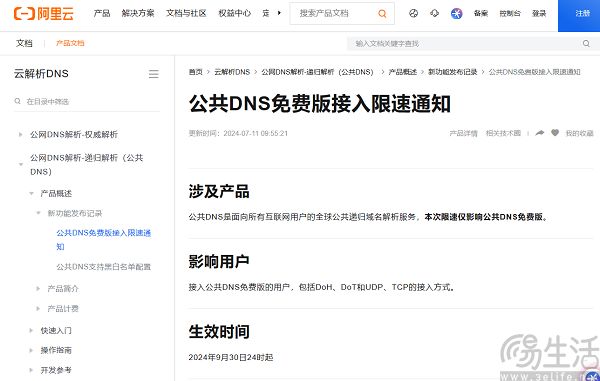Image resolution: width=600 pixels, height=381 pixels.
Task: Open the Aliyun logo homepage
Action: point(44,13)
